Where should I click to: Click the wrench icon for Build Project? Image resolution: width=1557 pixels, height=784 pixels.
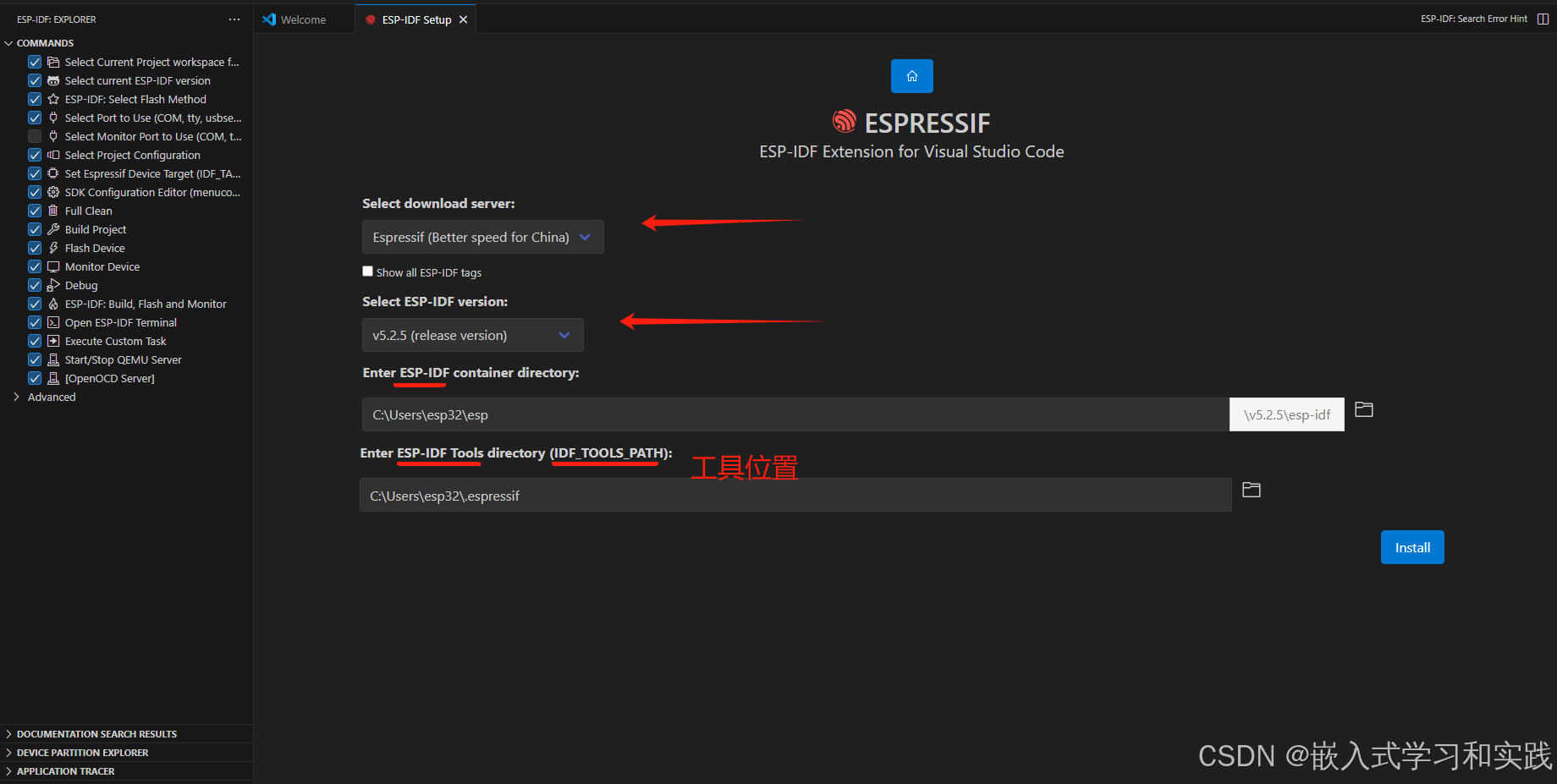point(53,229)
